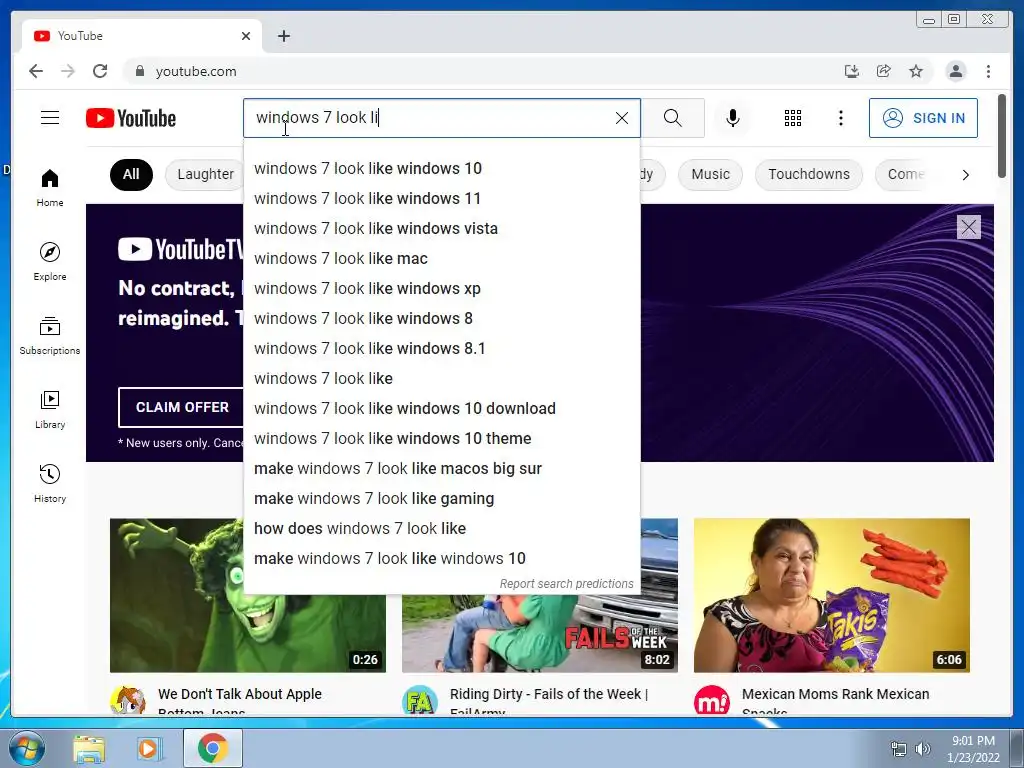The image size is (1024, 768).
Task: Select the All filter chip
Action: (131, 174)
